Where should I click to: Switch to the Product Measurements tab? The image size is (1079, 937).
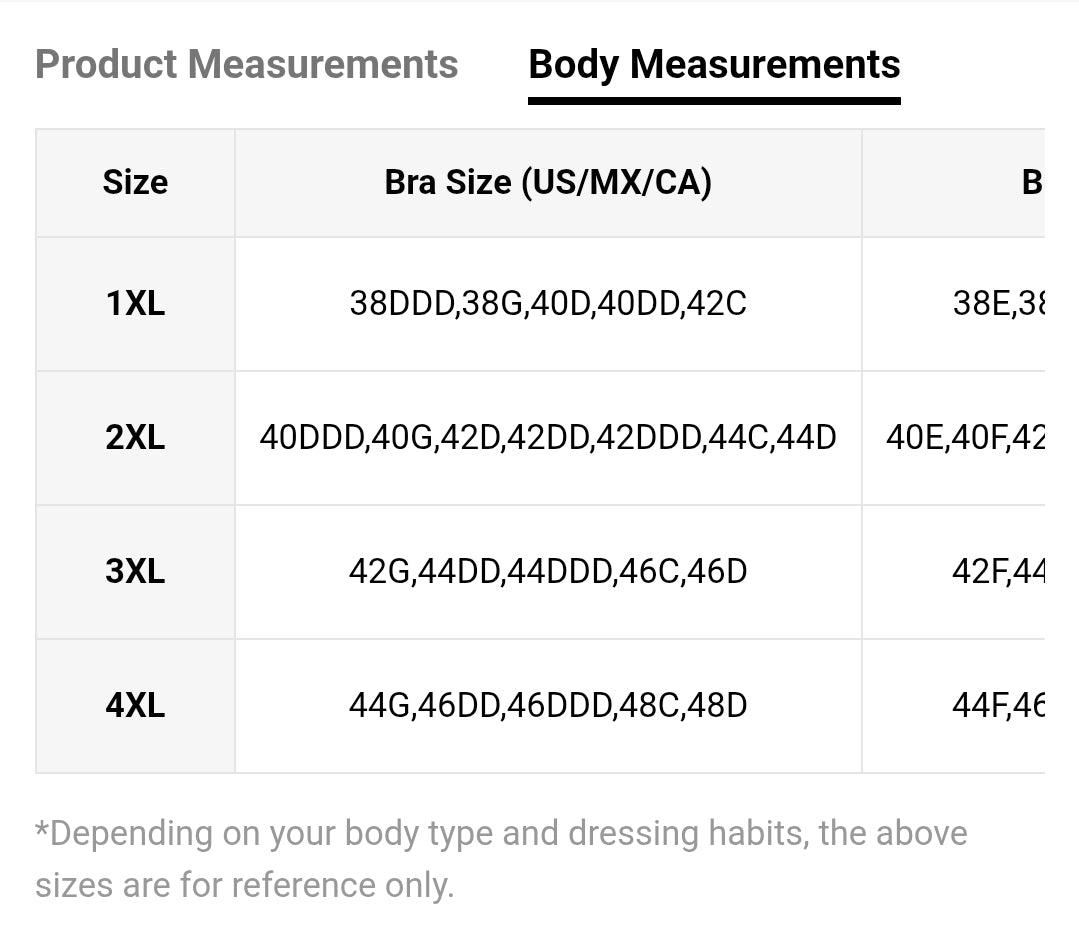[246, 65]
